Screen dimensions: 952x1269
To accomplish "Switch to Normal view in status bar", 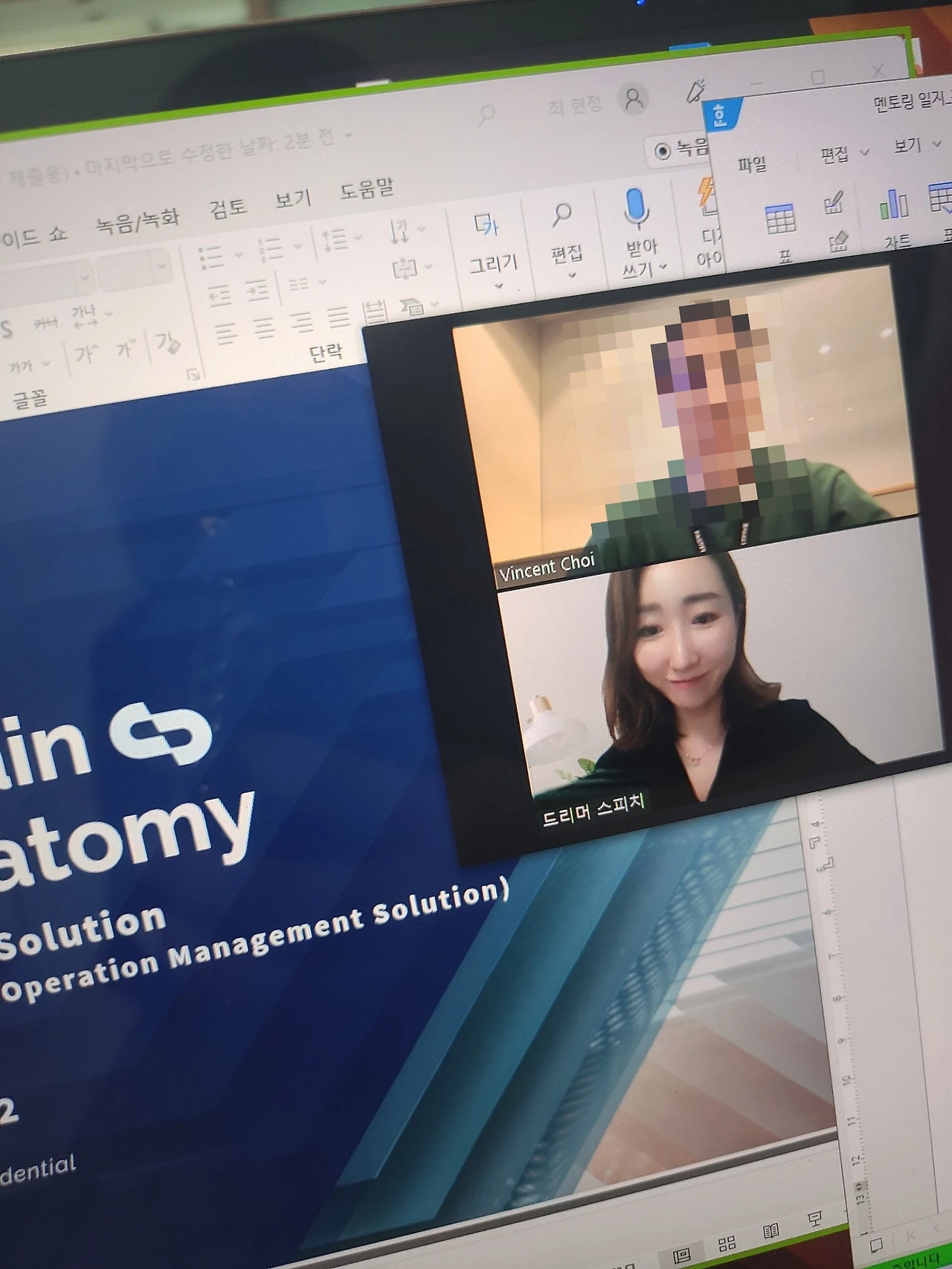I will pos(681,1257).
